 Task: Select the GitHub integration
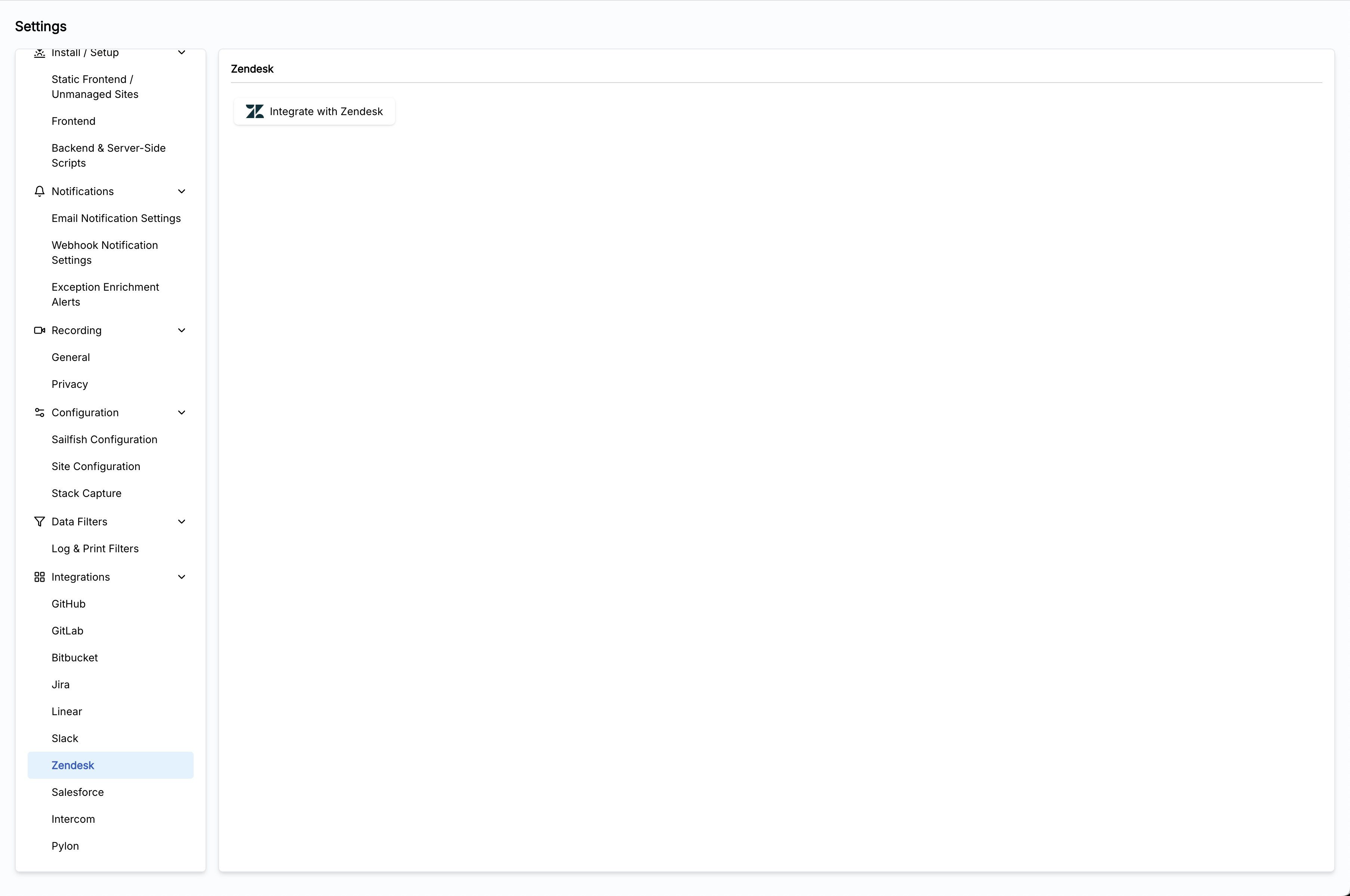coord(110,604)
